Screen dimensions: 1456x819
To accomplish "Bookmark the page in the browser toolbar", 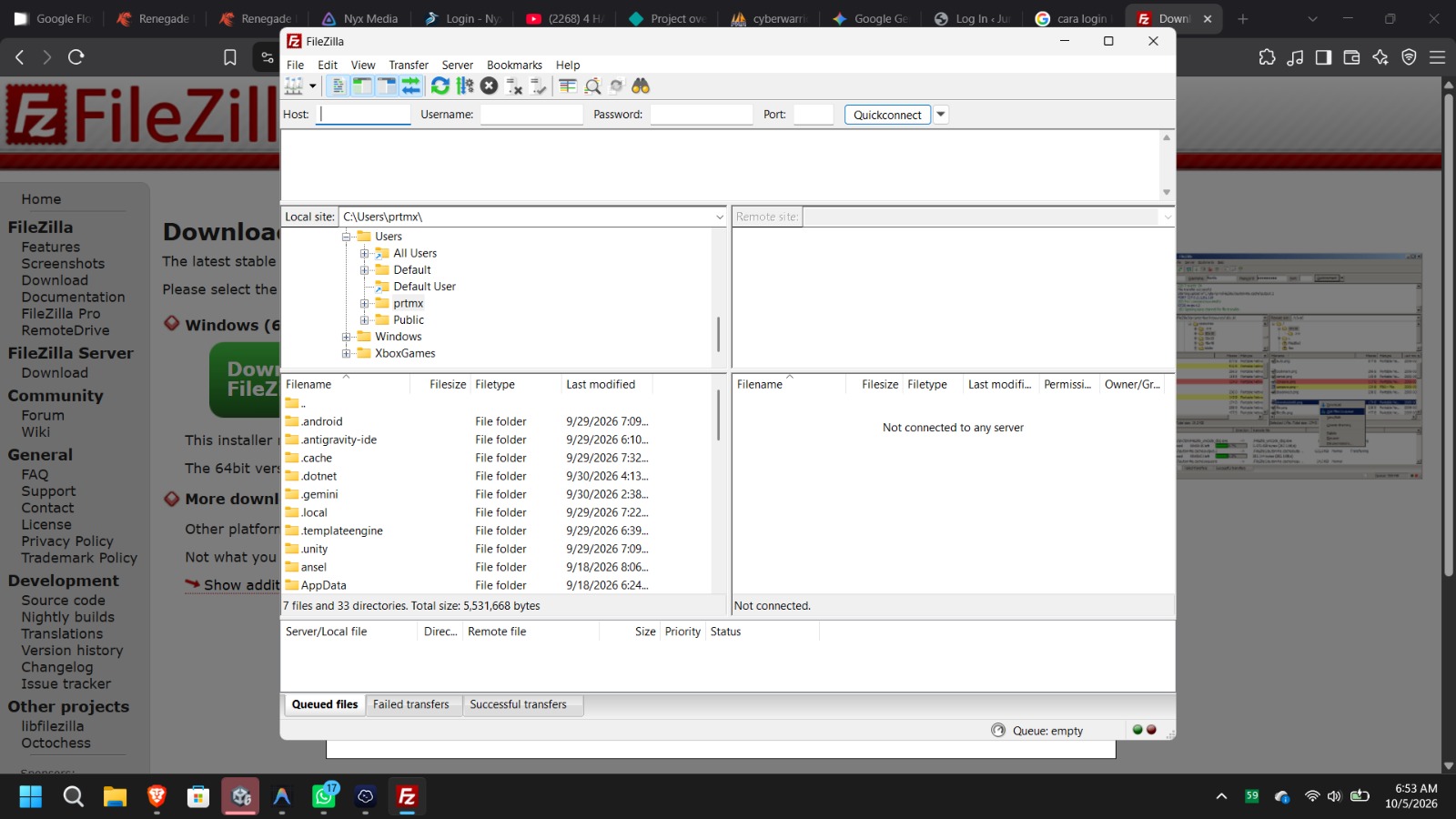I will pyautogui.click(x=230, y=57).
